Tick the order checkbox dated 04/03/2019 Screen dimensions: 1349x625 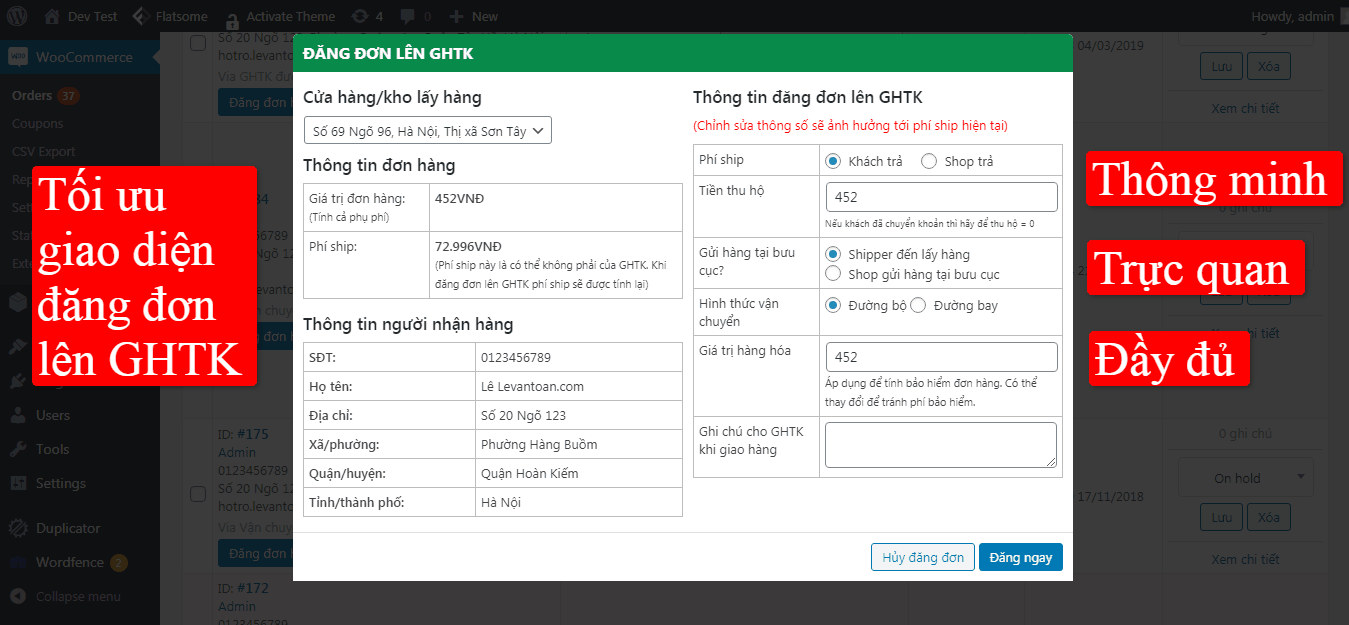(198, 43)
